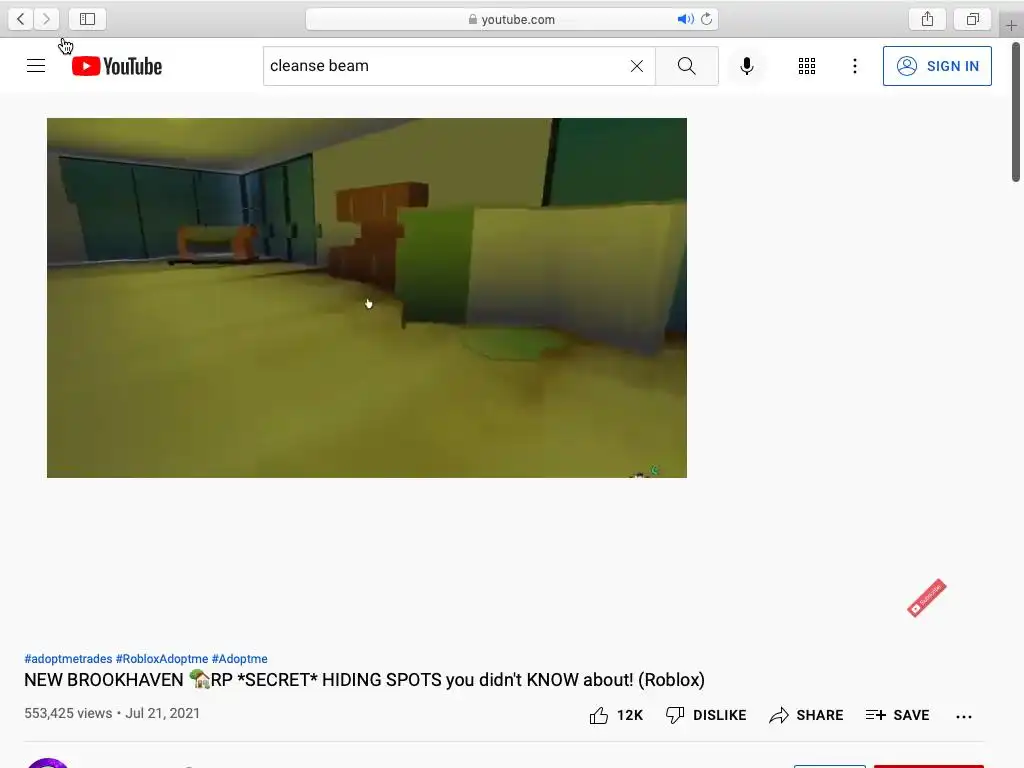Go to the YouTube home logo

point(117,66)
